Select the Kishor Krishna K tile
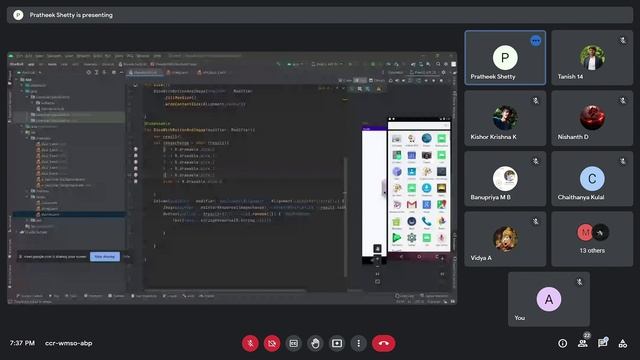Image resolution: width=640 pixels, height=360 pixels. click(505, 118)
